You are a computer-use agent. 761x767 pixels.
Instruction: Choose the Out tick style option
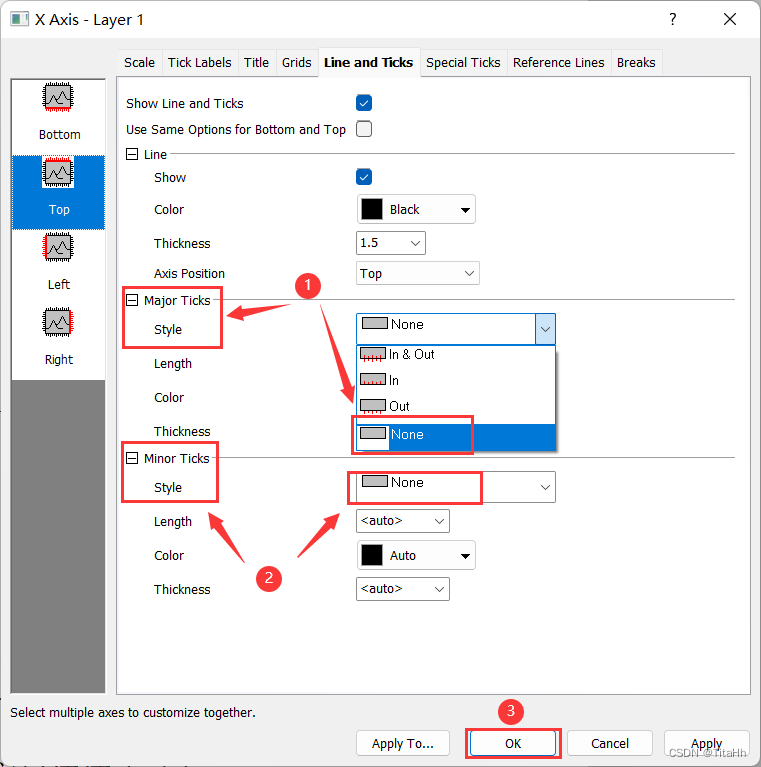coord(456,406)
